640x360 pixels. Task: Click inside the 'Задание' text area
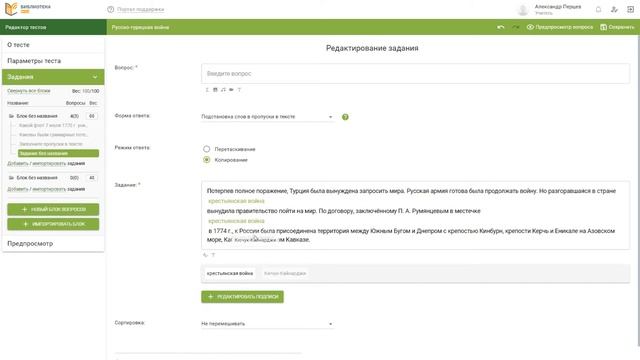(415, 215)
